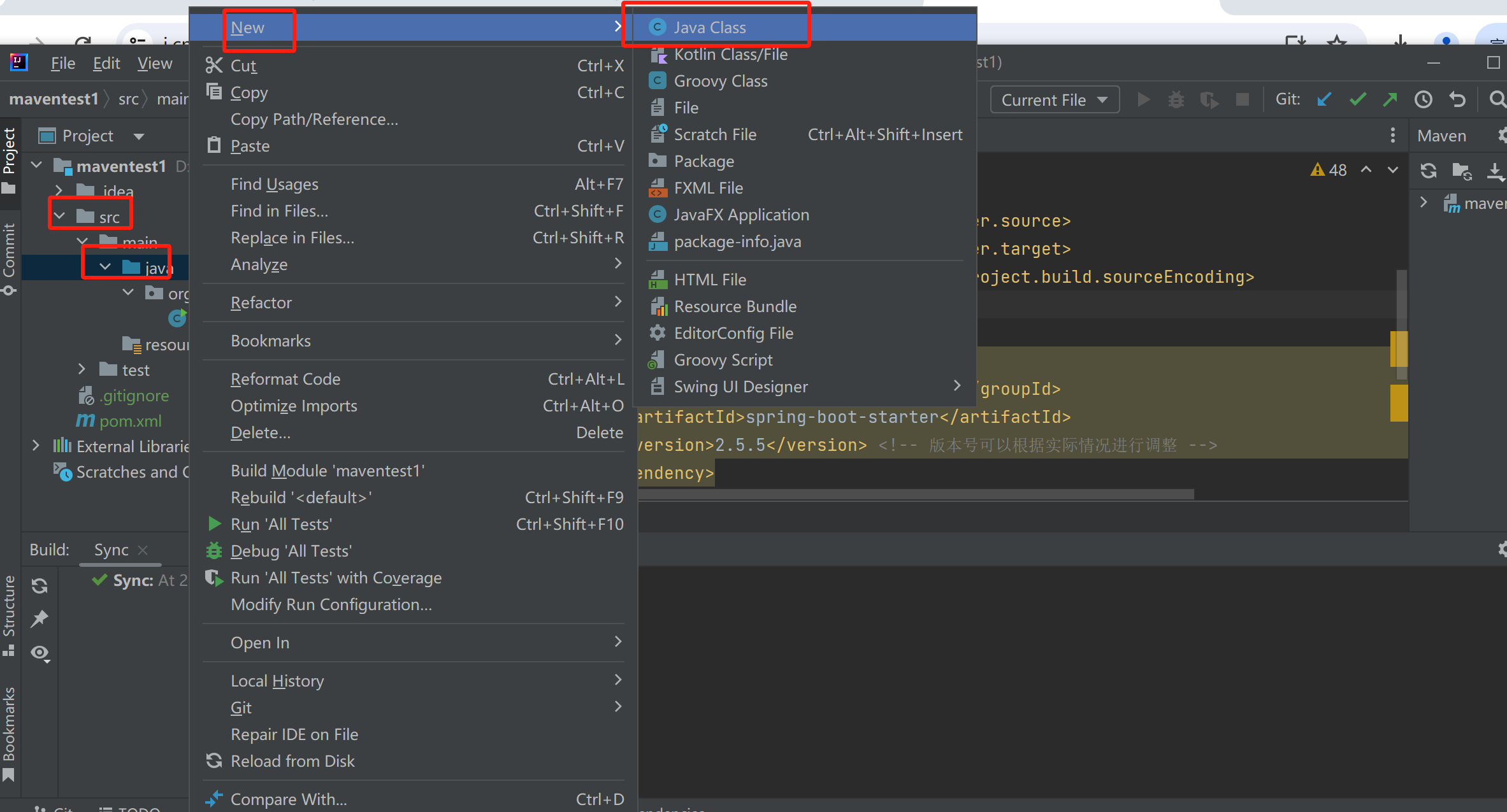
Task: Click Maven reload projects icon
Action: tap(1429, 170)
